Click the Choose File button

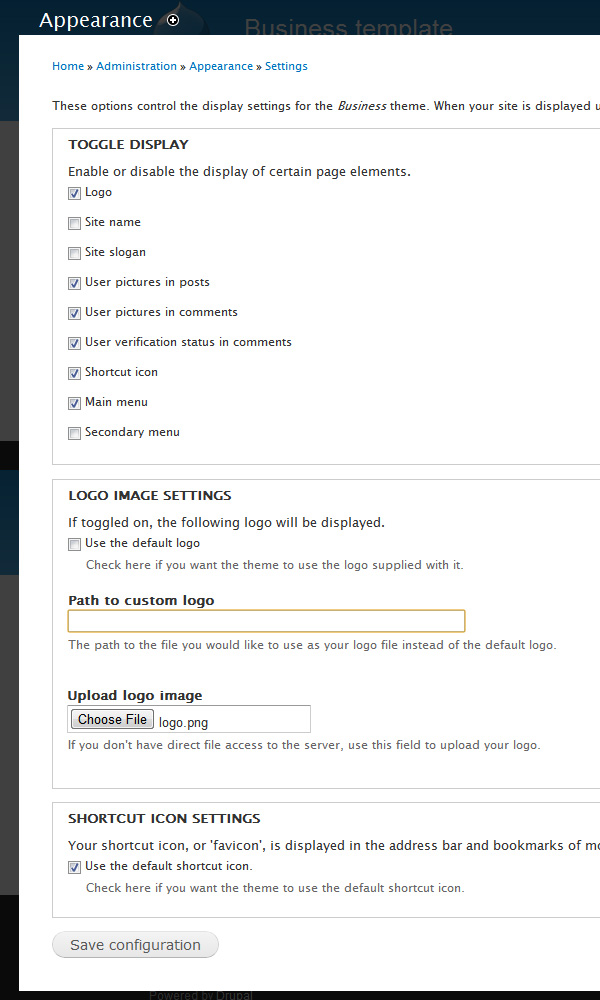112,719
